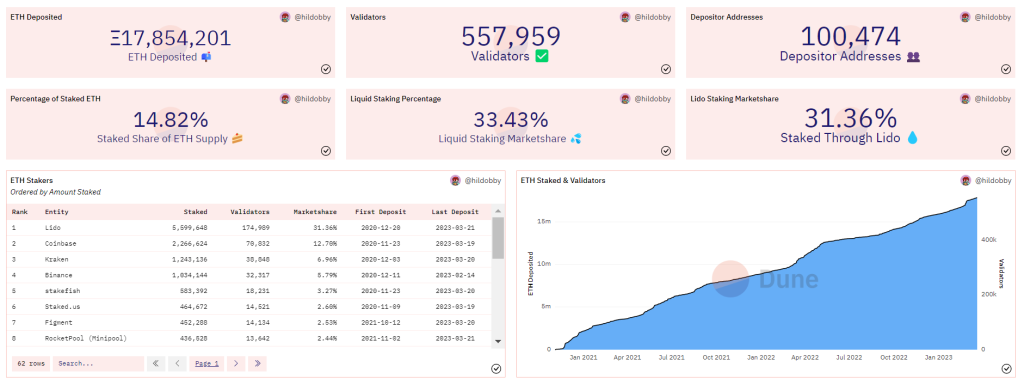Screen dimensions: 1024x384
Task: Click the verified checkmark on Validators card
Action: pos(666,69)
